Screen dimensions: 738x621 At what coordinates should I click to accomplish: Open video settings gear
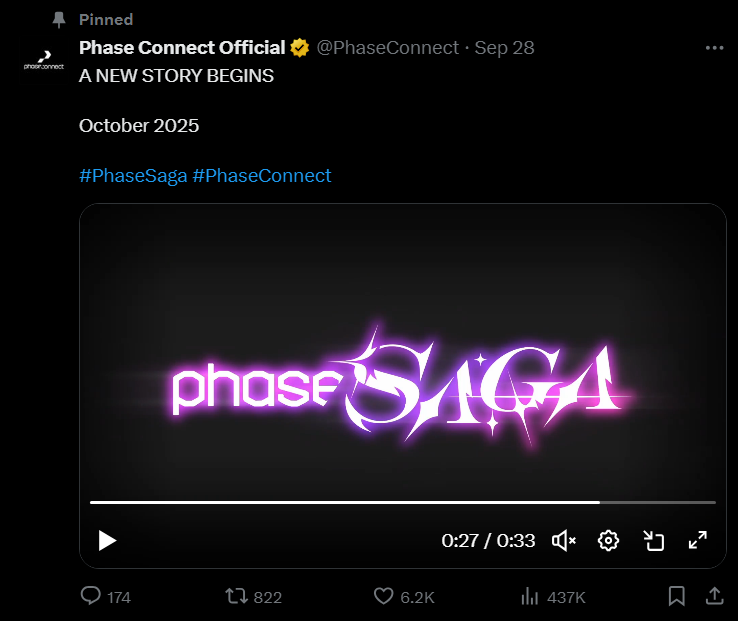608,541
